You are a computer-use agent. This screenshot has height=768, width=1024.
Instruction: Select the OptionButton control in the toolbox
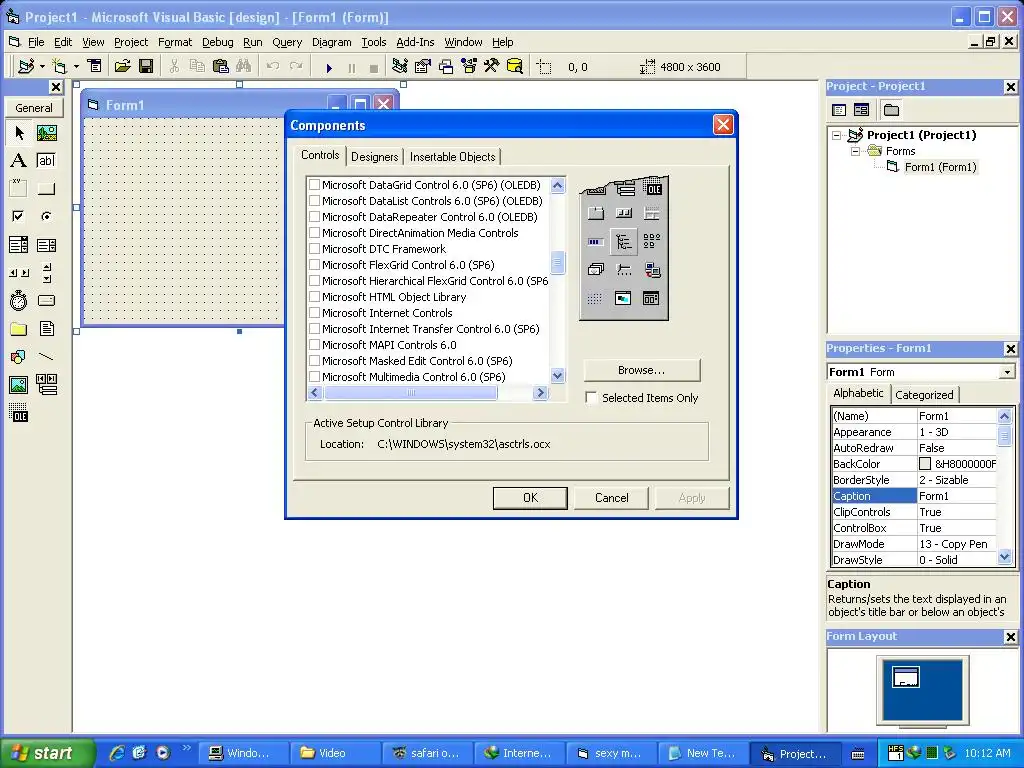(46, 216)
